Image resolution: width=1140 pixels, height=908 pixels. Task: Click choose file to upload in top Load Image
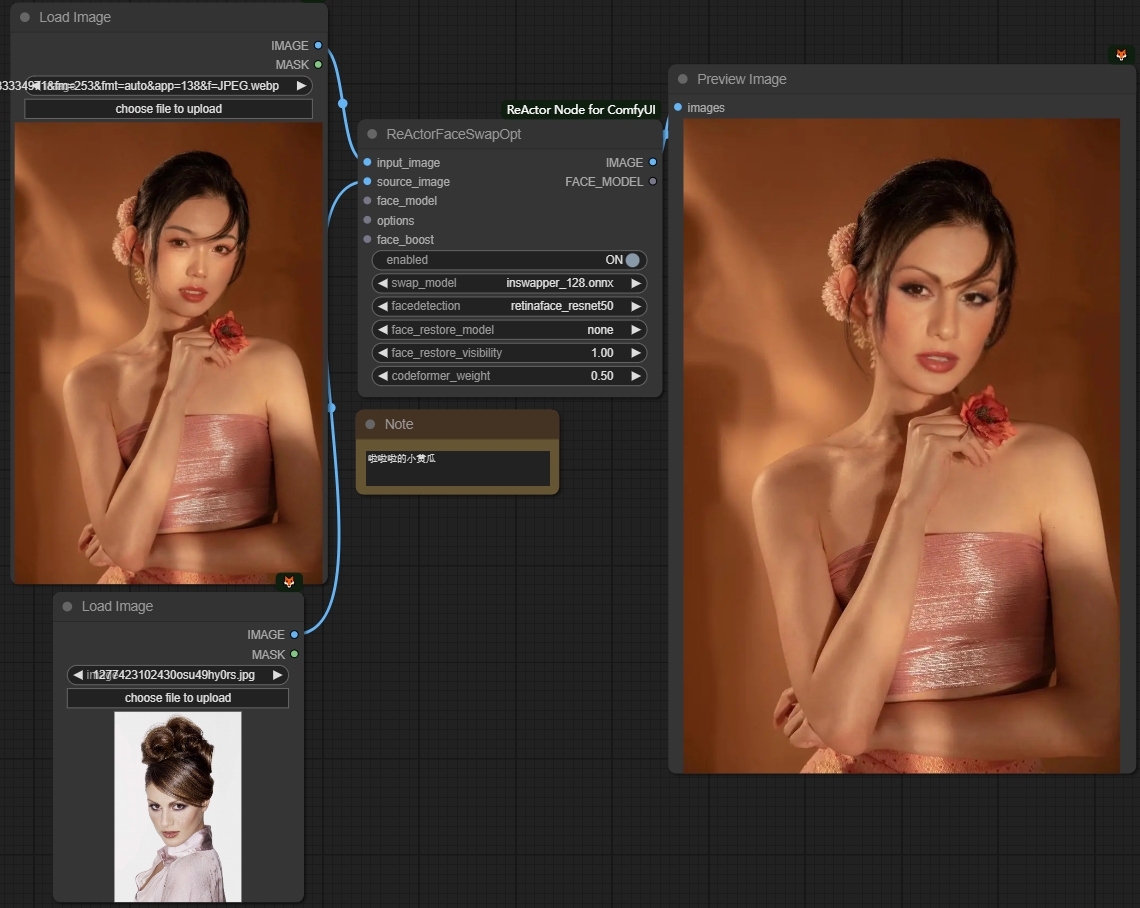pos(168,109)
